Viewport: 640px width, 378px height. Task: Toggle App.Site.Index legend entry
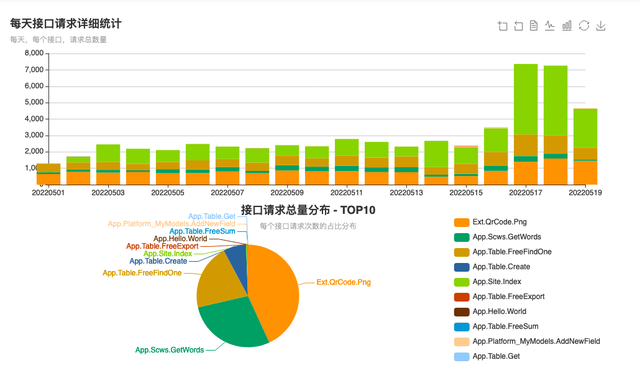(x=488, y=282)
